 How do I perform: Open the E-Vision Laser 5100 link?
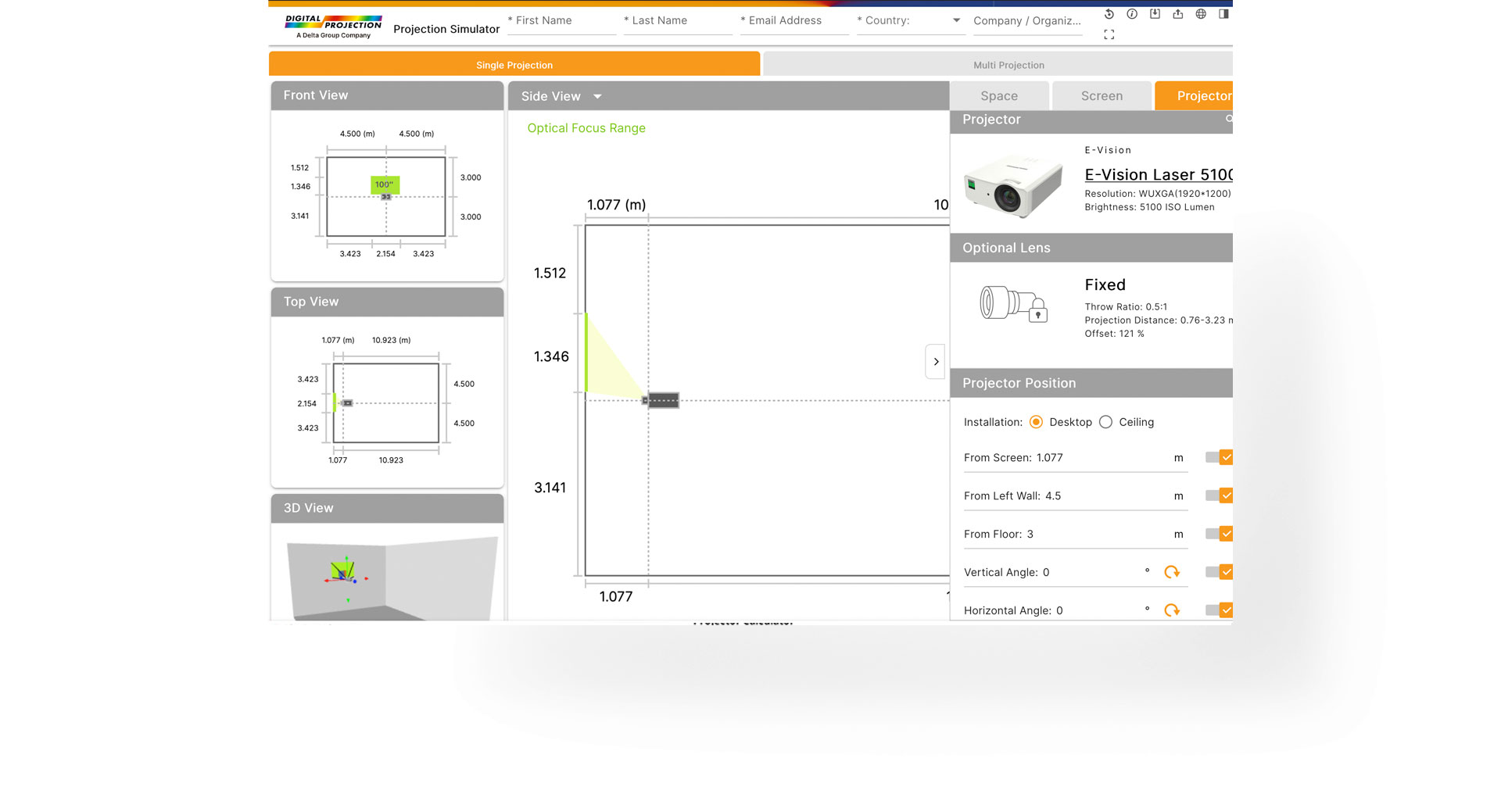(1159, 174)
